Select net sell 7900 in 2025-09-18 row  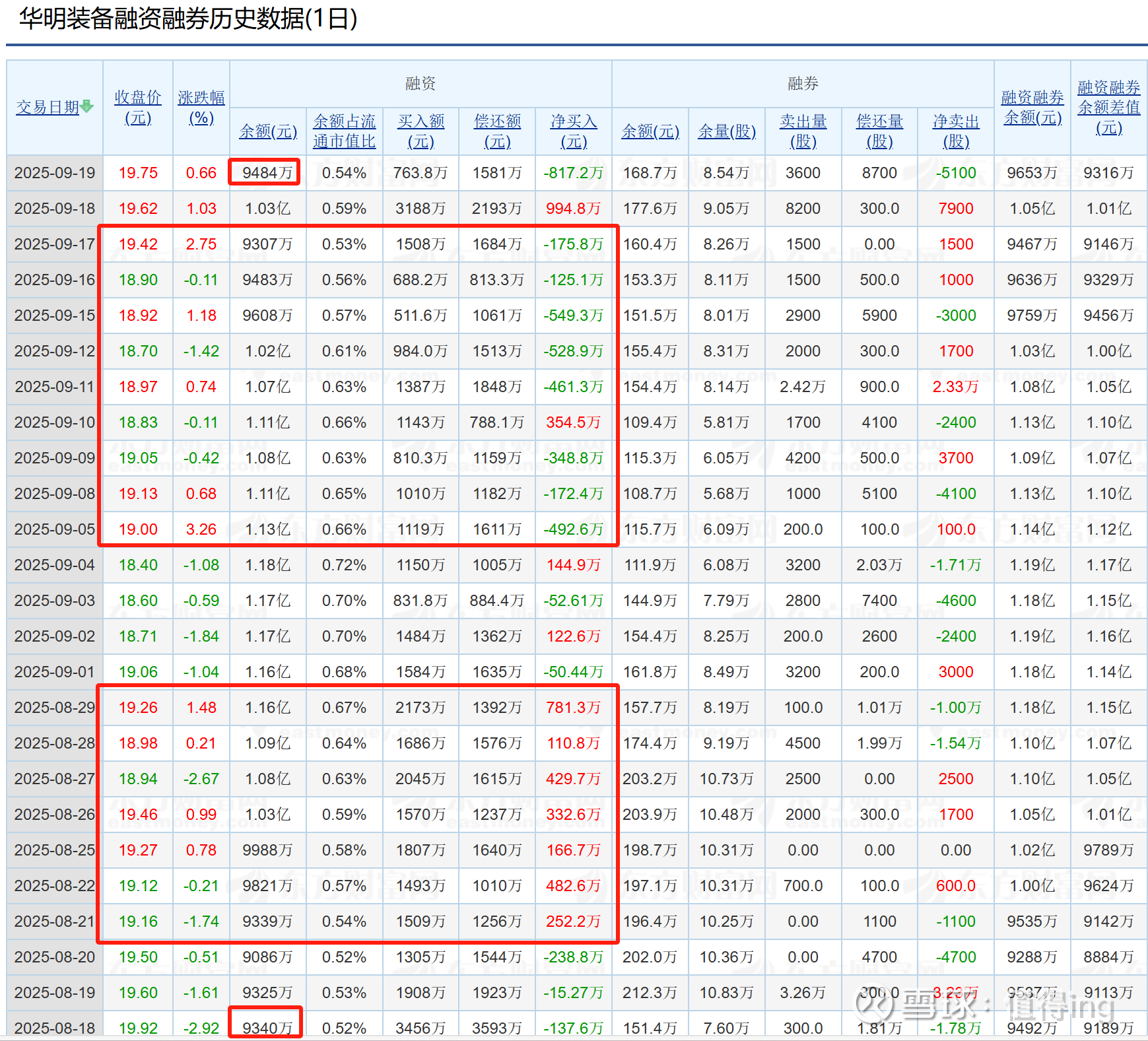click(x=956, y=209)
